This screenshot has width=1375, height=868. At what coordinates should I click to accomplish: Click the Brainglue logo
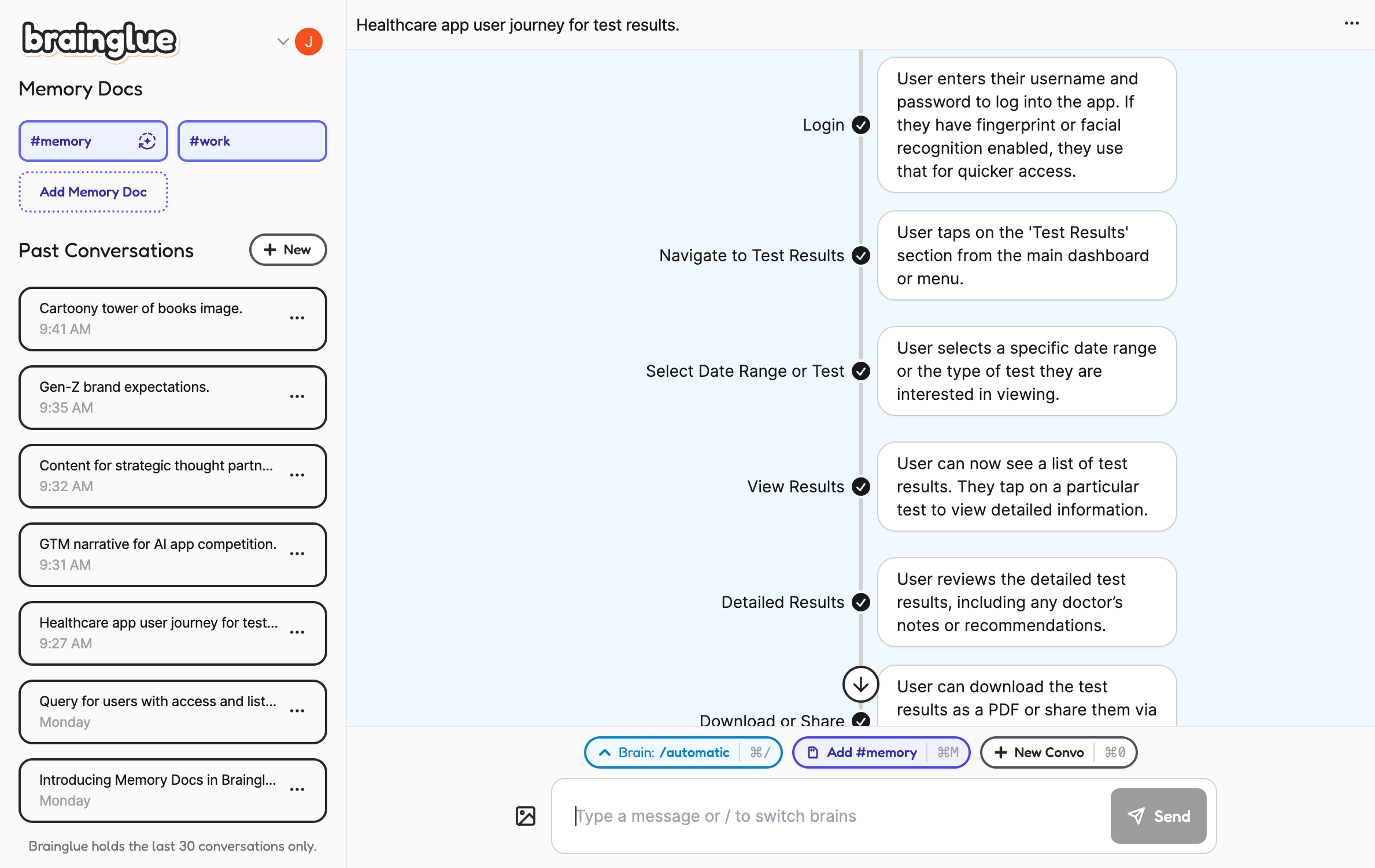point(98,40)
